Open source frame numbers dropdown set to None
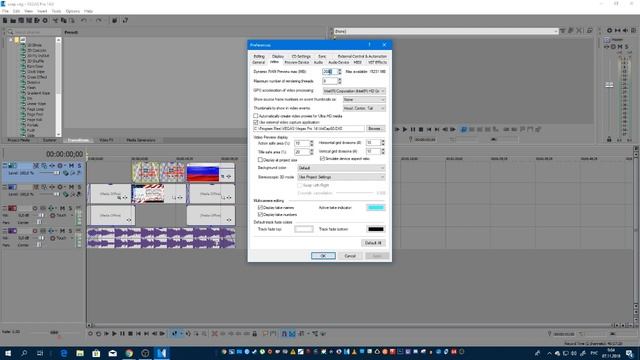640x360 pixels. point(364,100)
